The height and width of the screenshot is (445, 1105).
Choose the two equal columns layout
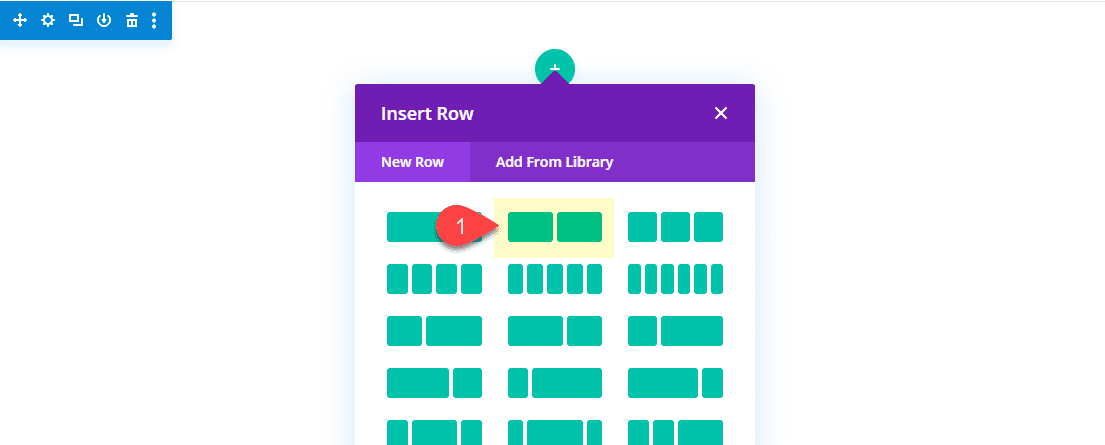pos(555,227)
